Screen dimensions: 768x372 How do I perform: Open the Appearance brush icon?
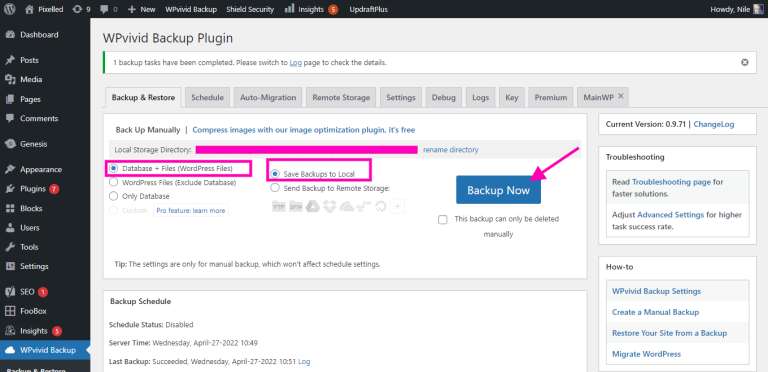tap(10, 169)
